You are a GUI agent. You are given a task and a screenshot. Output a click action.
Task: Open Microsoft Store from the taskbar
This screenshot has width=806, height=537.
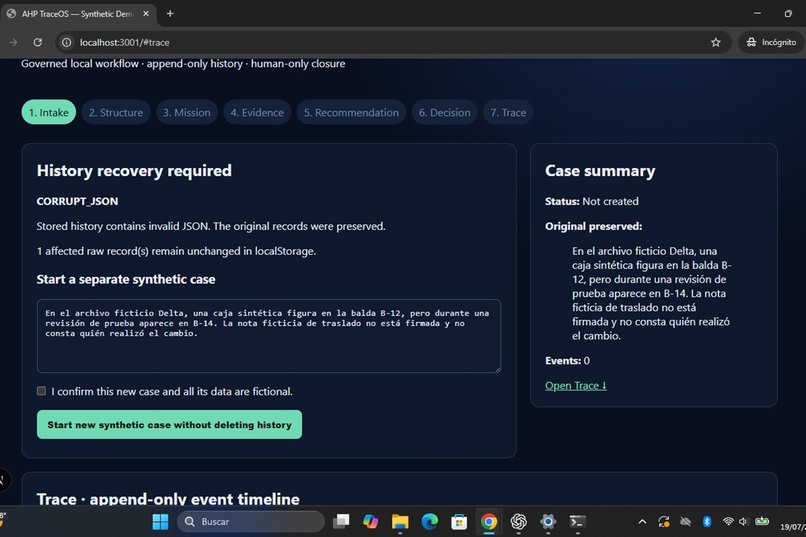click(x=459, y=522)
